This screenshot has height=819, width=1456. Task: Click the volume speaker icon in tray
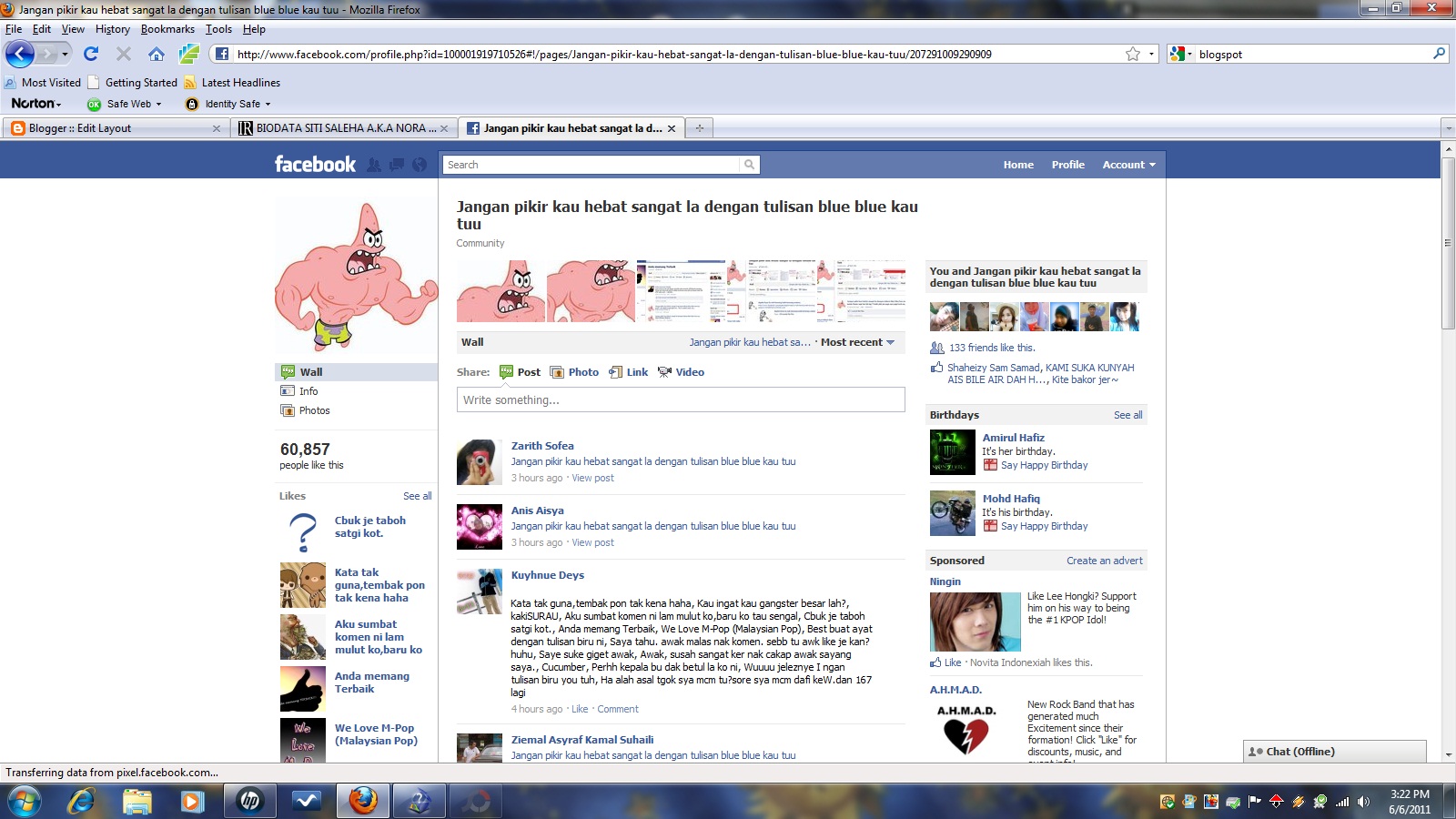(1363, 802)
